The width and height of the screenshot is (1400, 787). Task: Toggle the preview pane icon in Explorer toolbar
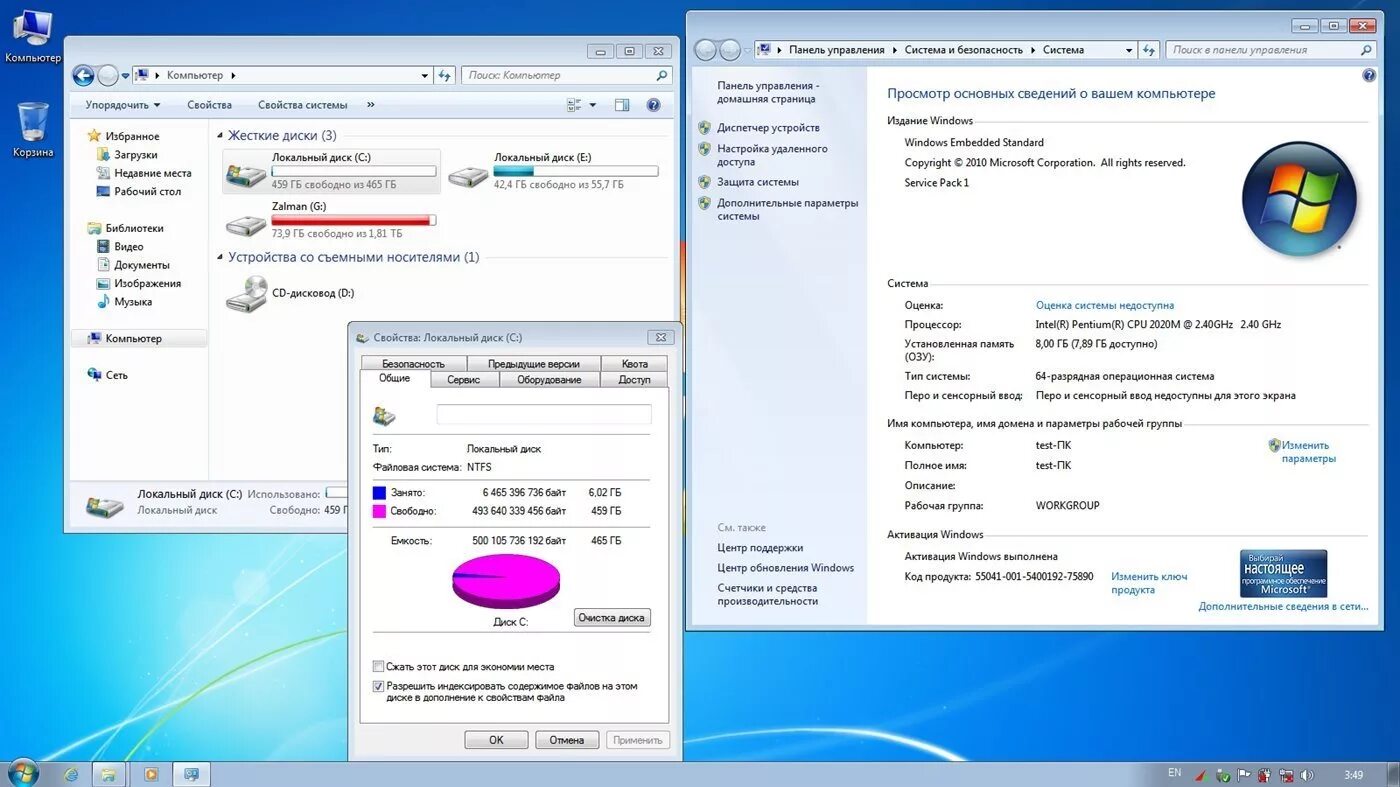pyautogui.click(x=622, y=105)
